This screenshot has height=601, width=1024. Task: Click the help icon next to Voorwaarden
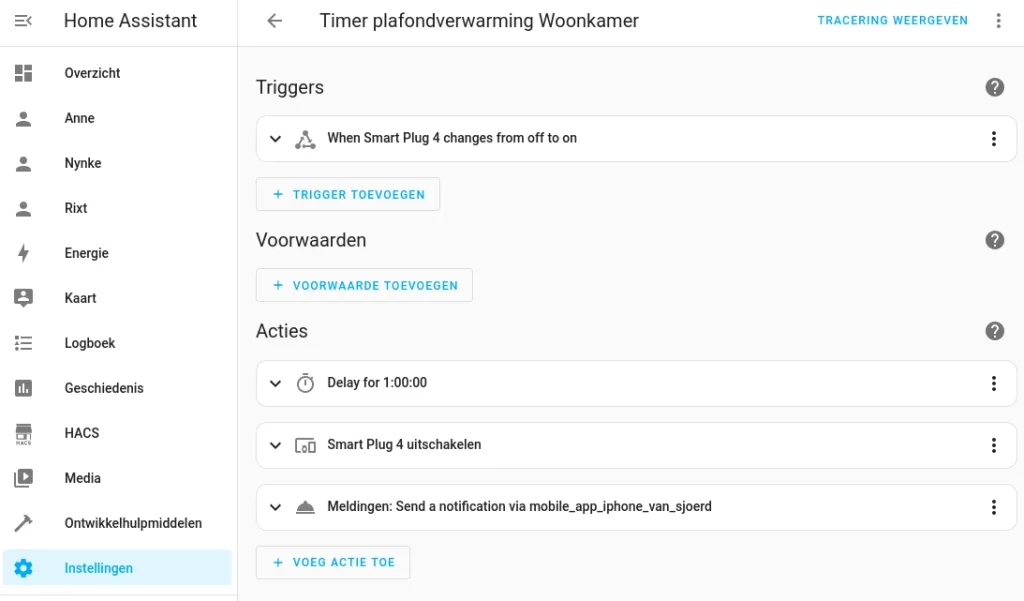point(994,240)
